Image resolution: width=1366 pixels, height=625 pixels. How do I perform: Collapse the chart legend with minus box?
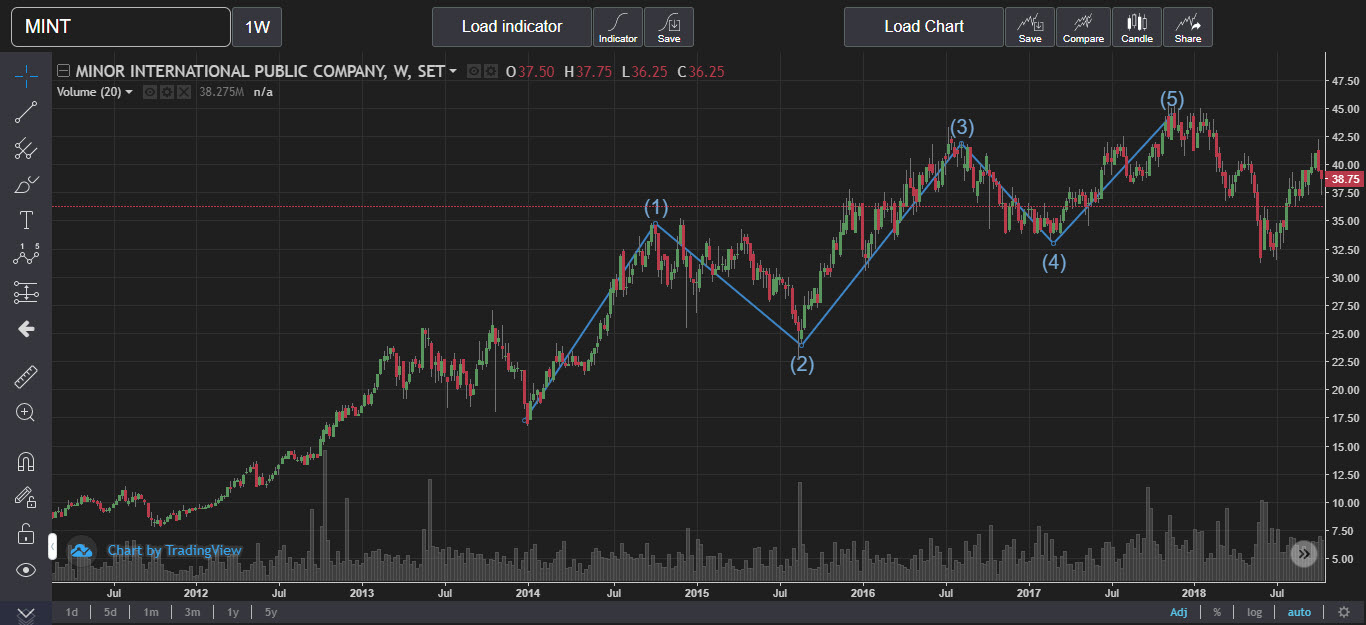[63, 72]
